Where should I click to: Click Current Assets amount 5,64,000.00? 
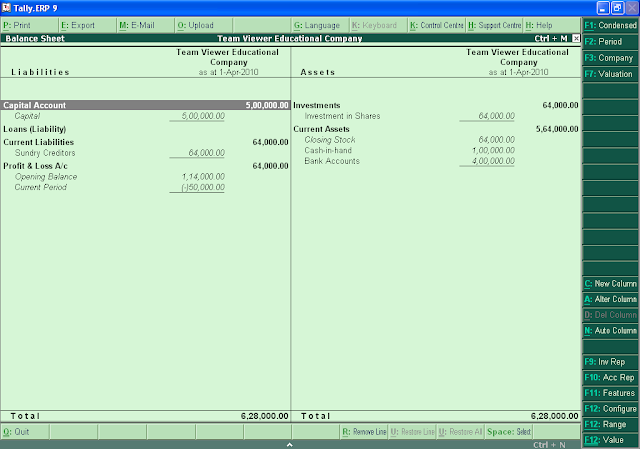tap(557, 129)
